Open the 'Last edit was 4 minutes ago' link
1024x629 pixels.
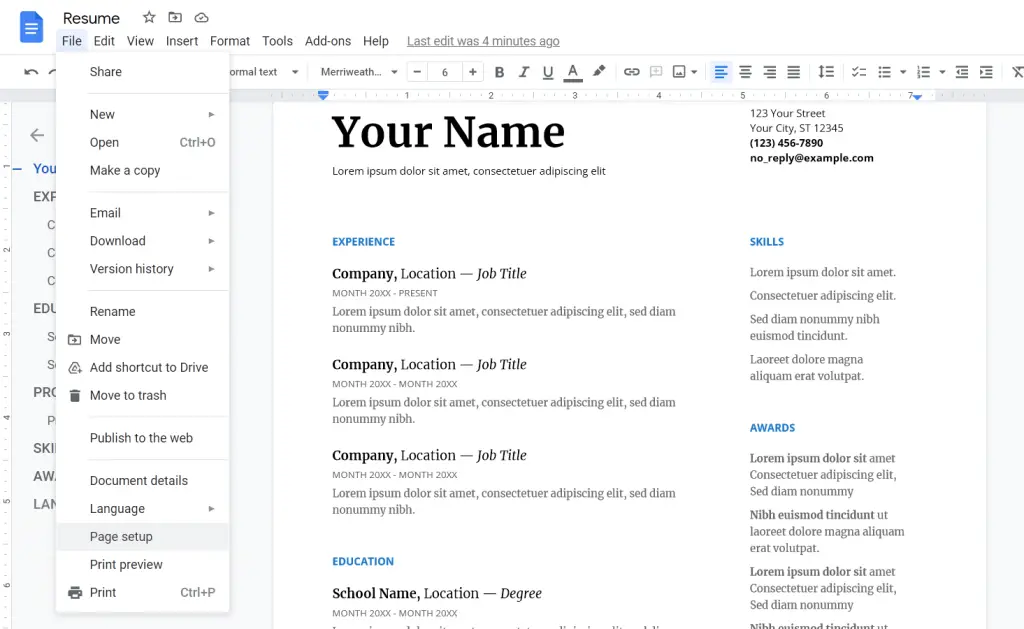tap(483, 41)
